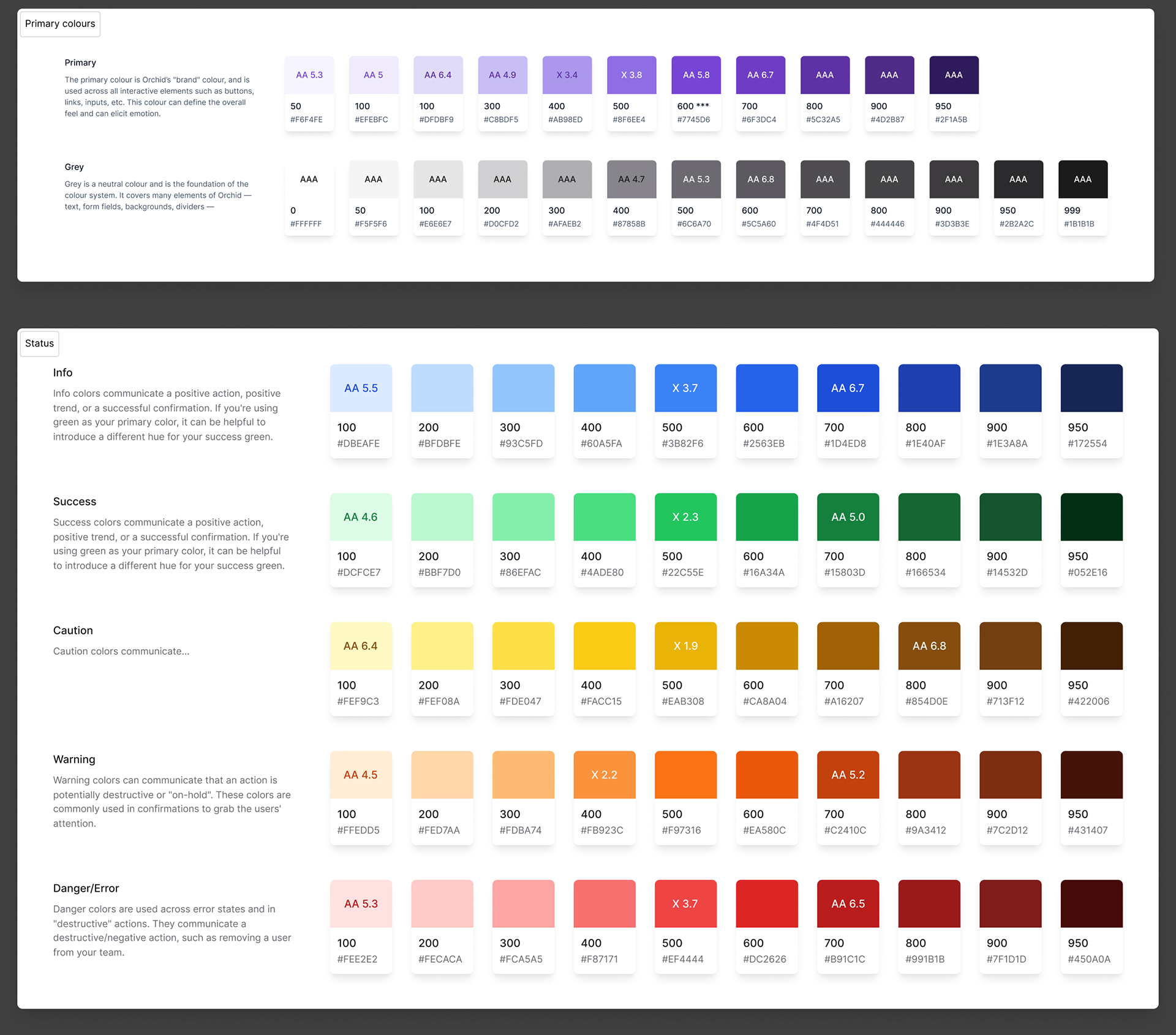Click the Primary 400 swatch labeled X 3.4
Viewport: 1176px width, 1035px height.
567,75
